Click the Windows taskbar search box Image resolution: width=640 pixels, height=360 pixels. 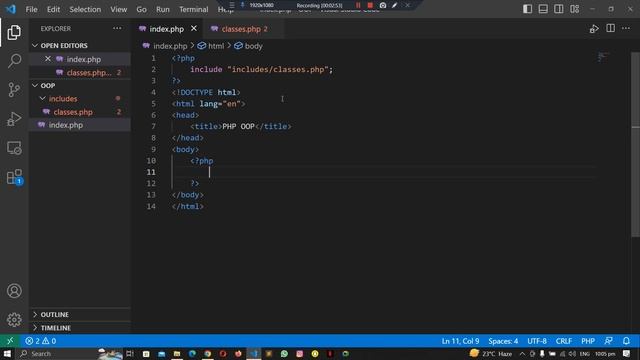point(57,353)
